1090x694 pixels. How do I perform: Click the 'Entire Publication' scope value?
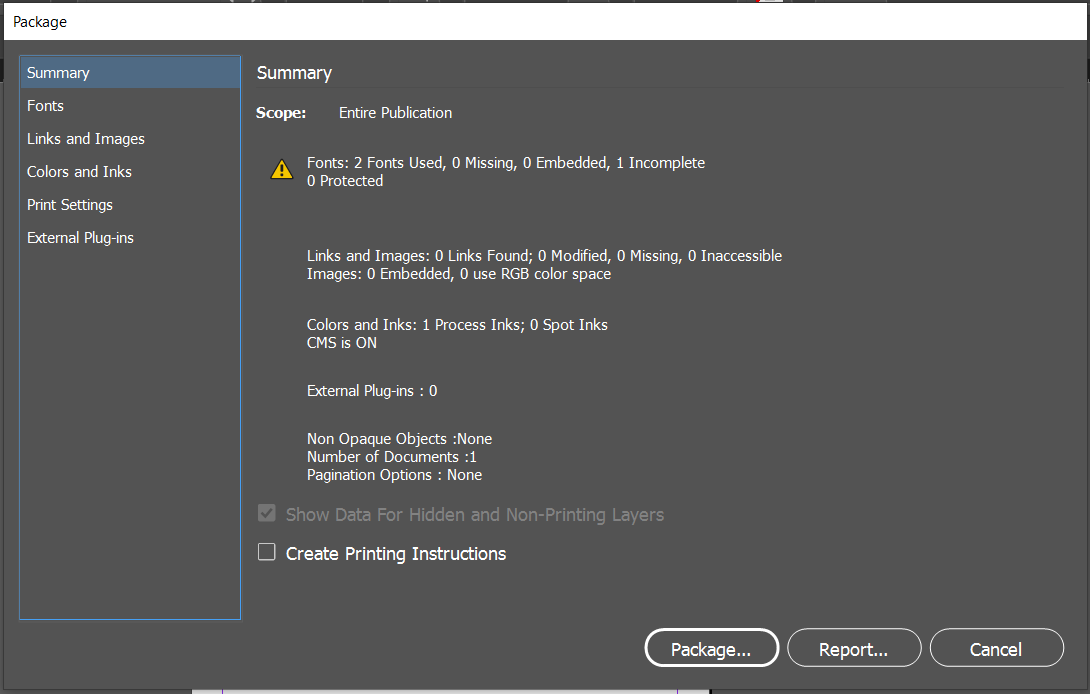[x=396, y=113]
